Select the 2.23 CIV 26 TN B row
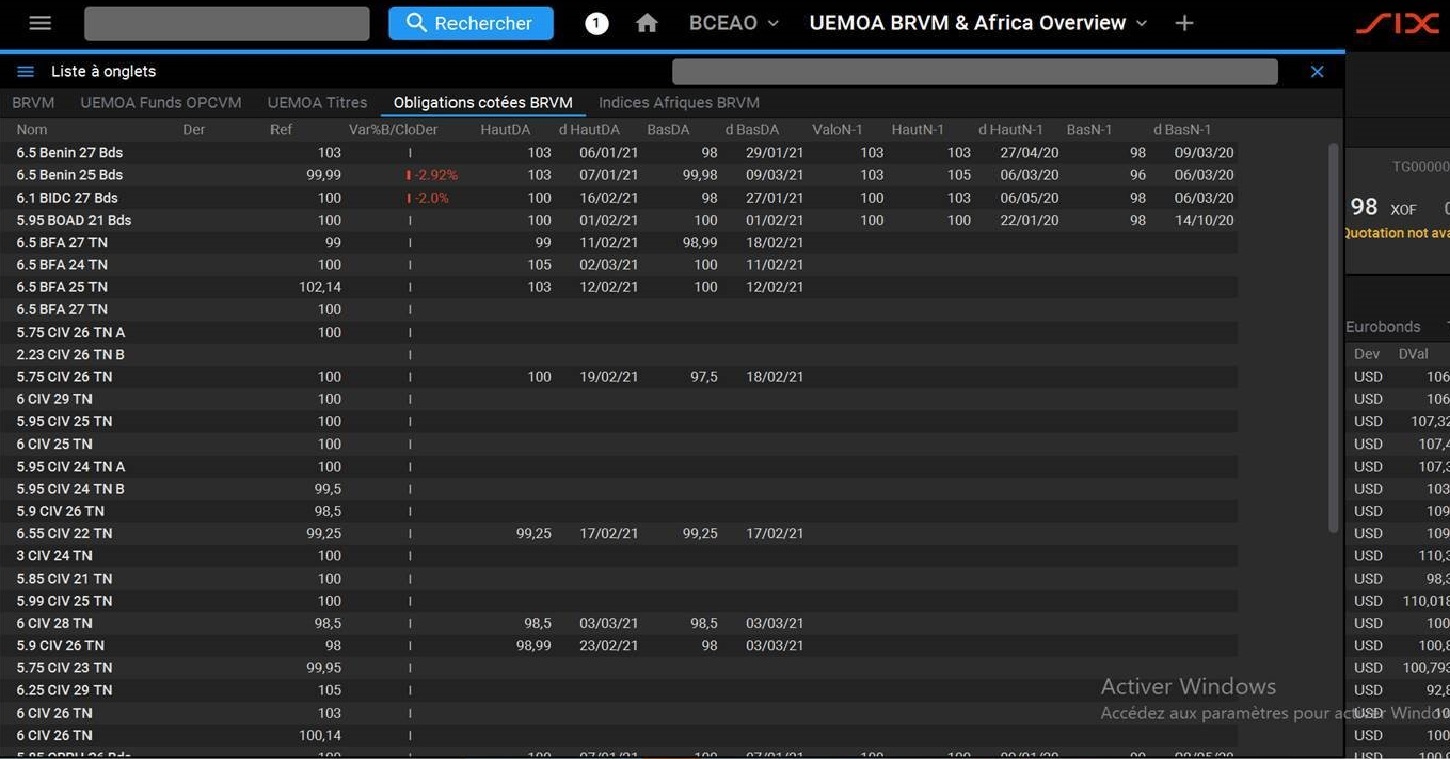Viewport: 1450px width, 759px height. click(619, 354)
